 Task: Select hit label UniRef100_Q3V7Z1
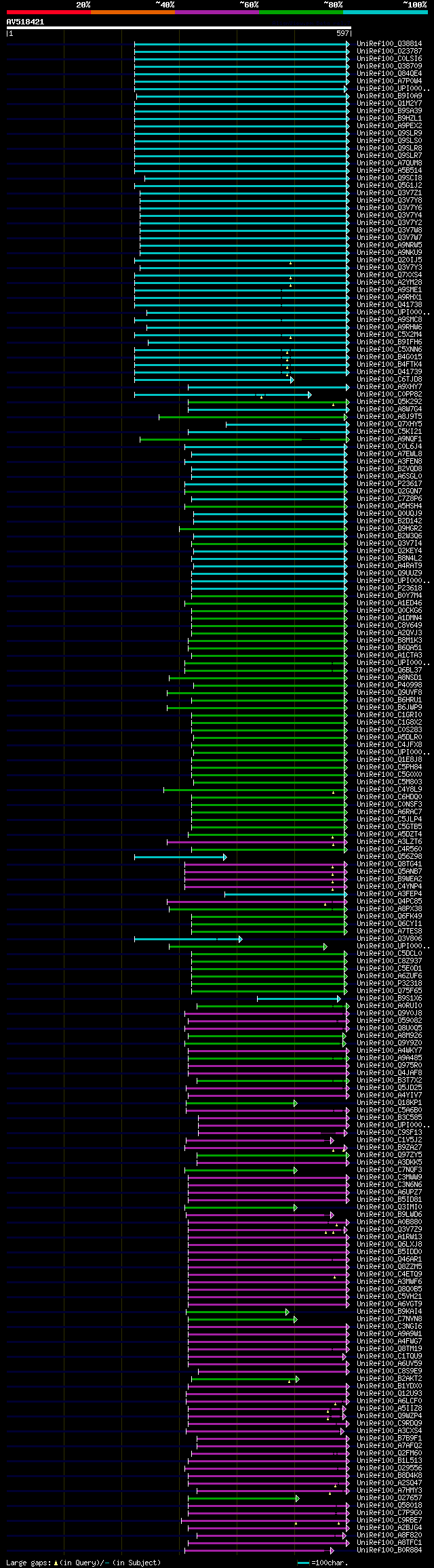(389, 193)
